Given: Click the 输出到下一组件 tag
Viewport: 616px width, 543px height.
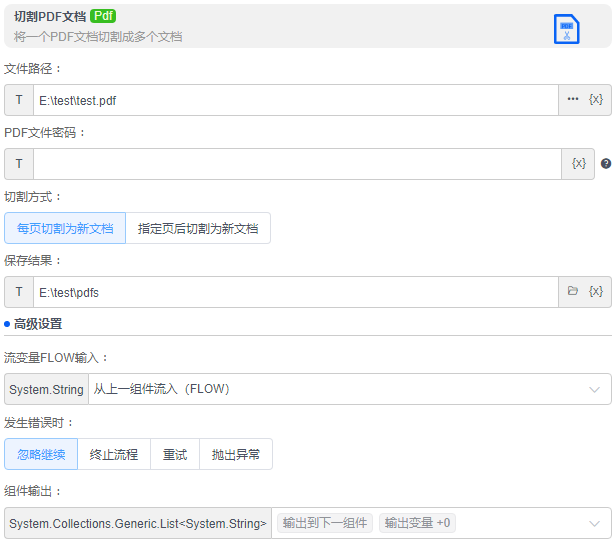Looking at the screenshot, I should [x=325, y=523].
